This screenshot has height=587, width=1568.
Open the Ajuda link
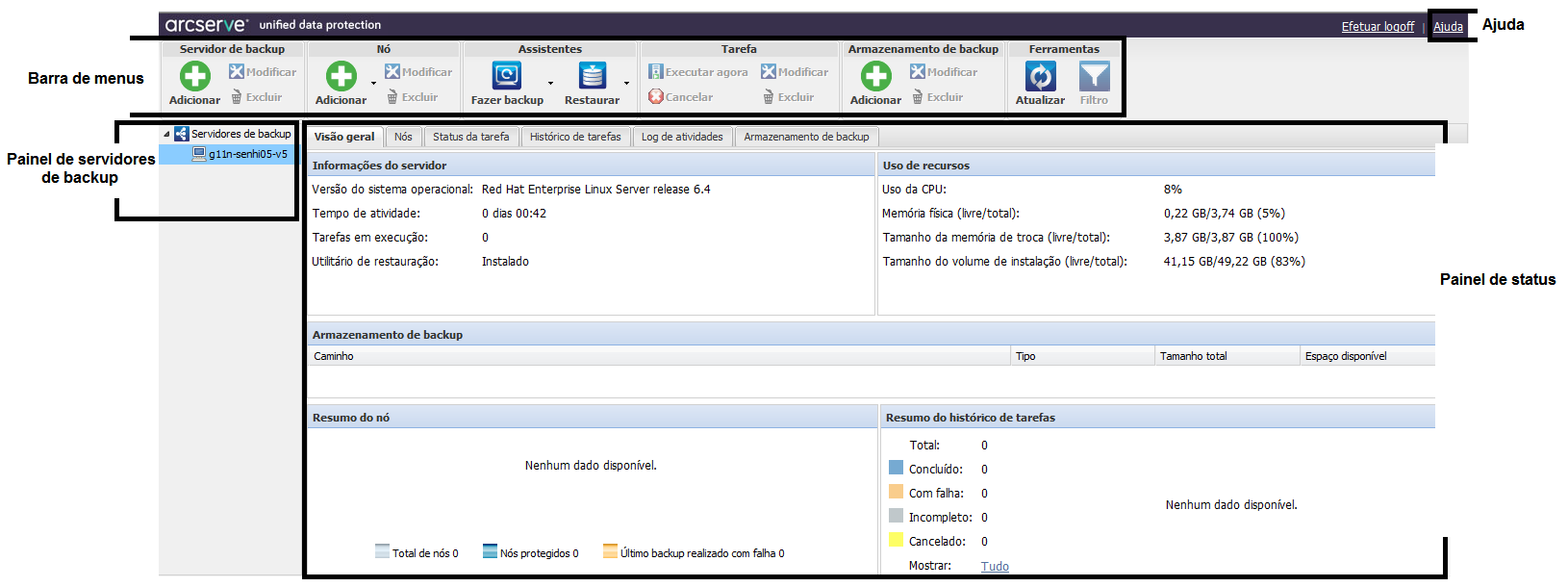coord(1448,27)
